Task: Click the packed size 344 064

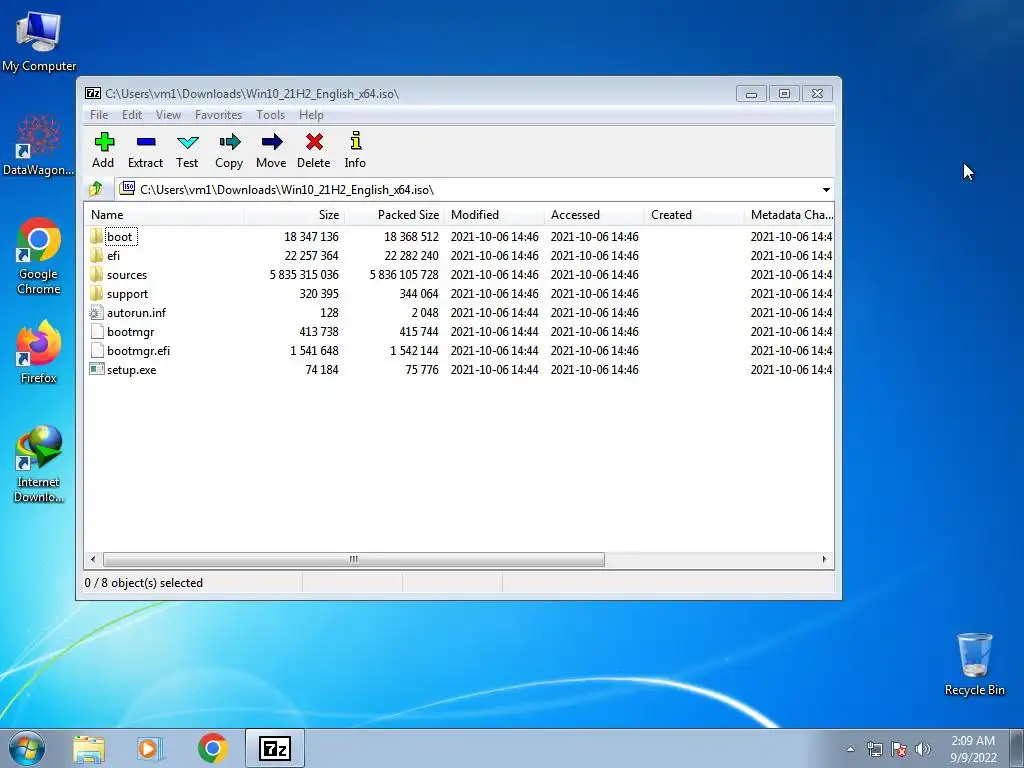Action: click(419, 294)
